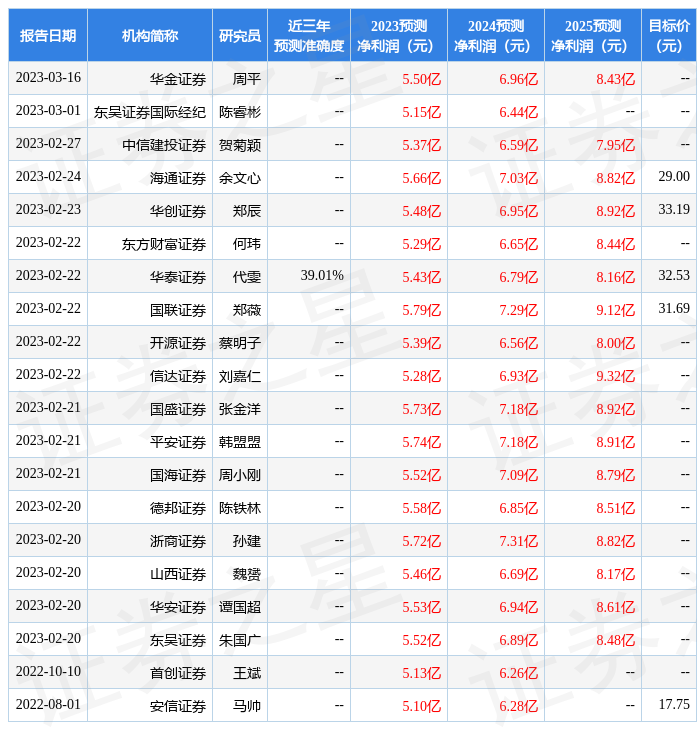The image size is (697, 730).
Task: Click 2025 forecast 9.12亿 for 国联证券
Action: 616,311
